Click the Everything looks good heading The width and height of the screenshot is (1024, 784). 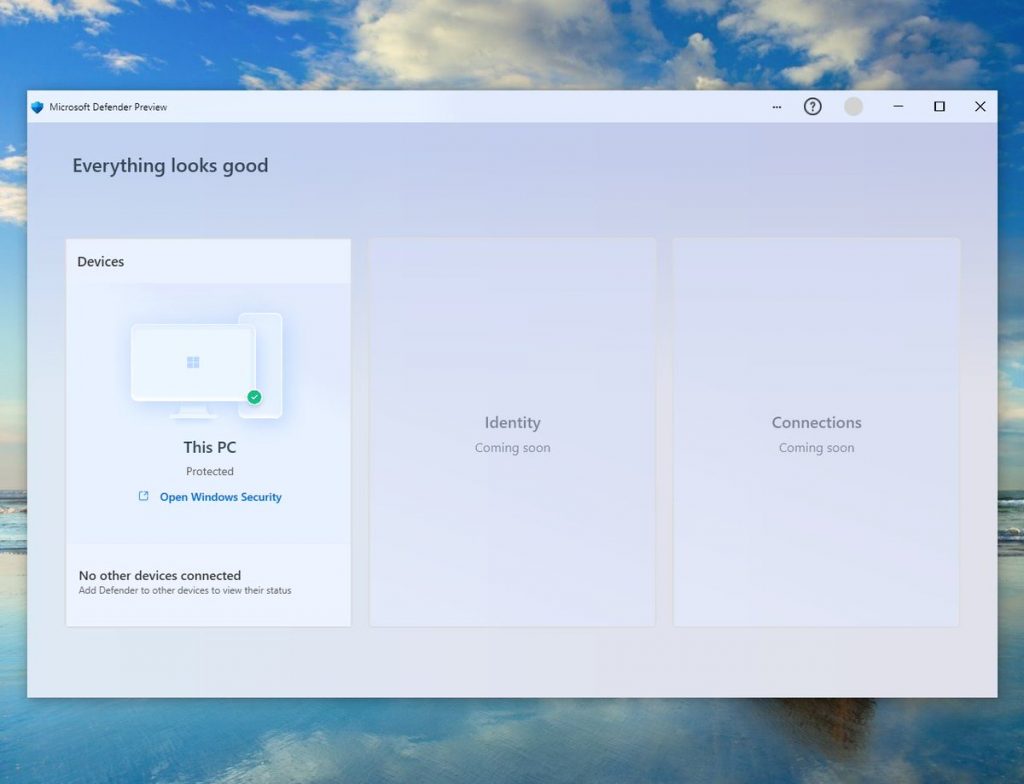click(170, 166)
